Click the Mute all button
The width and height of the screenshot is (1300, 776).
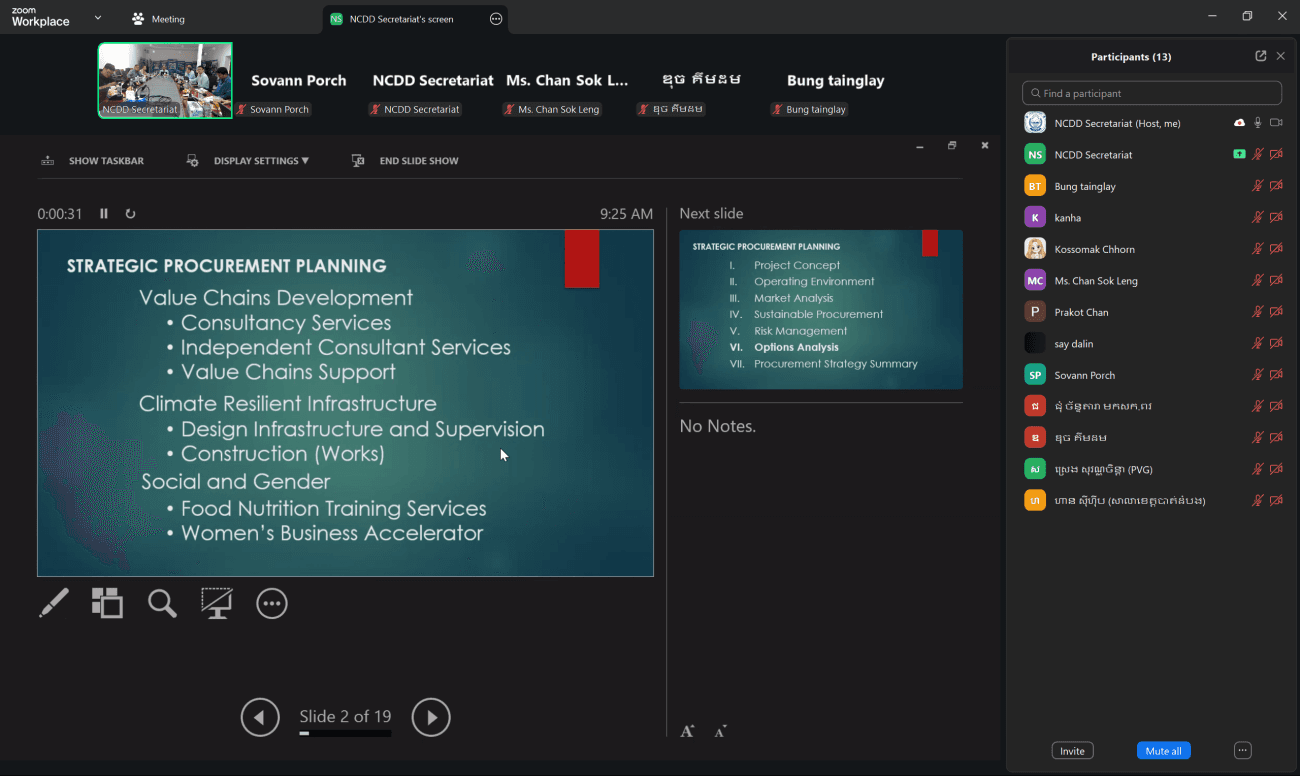pos(1163,751)
